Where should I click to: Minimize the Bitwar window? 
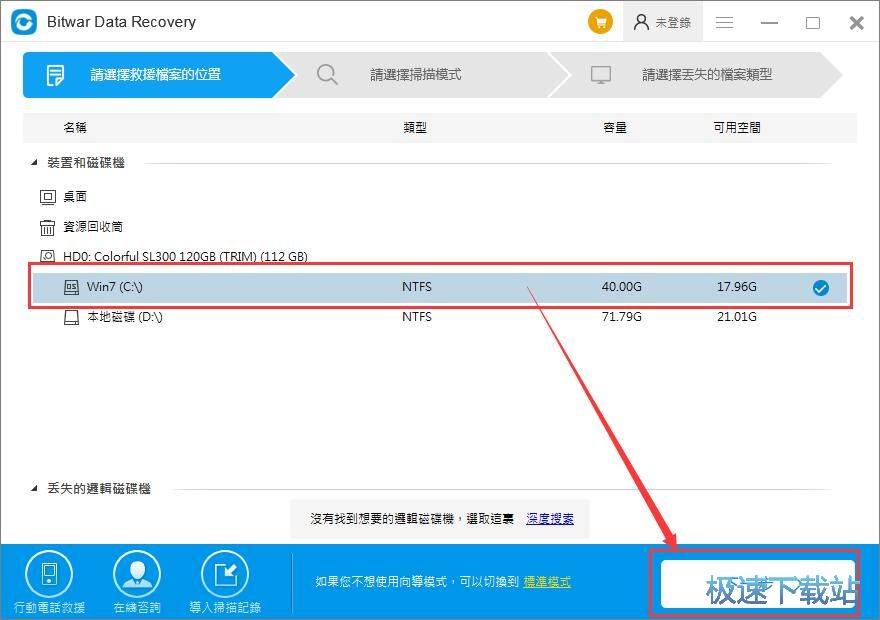tap(769, 23)
